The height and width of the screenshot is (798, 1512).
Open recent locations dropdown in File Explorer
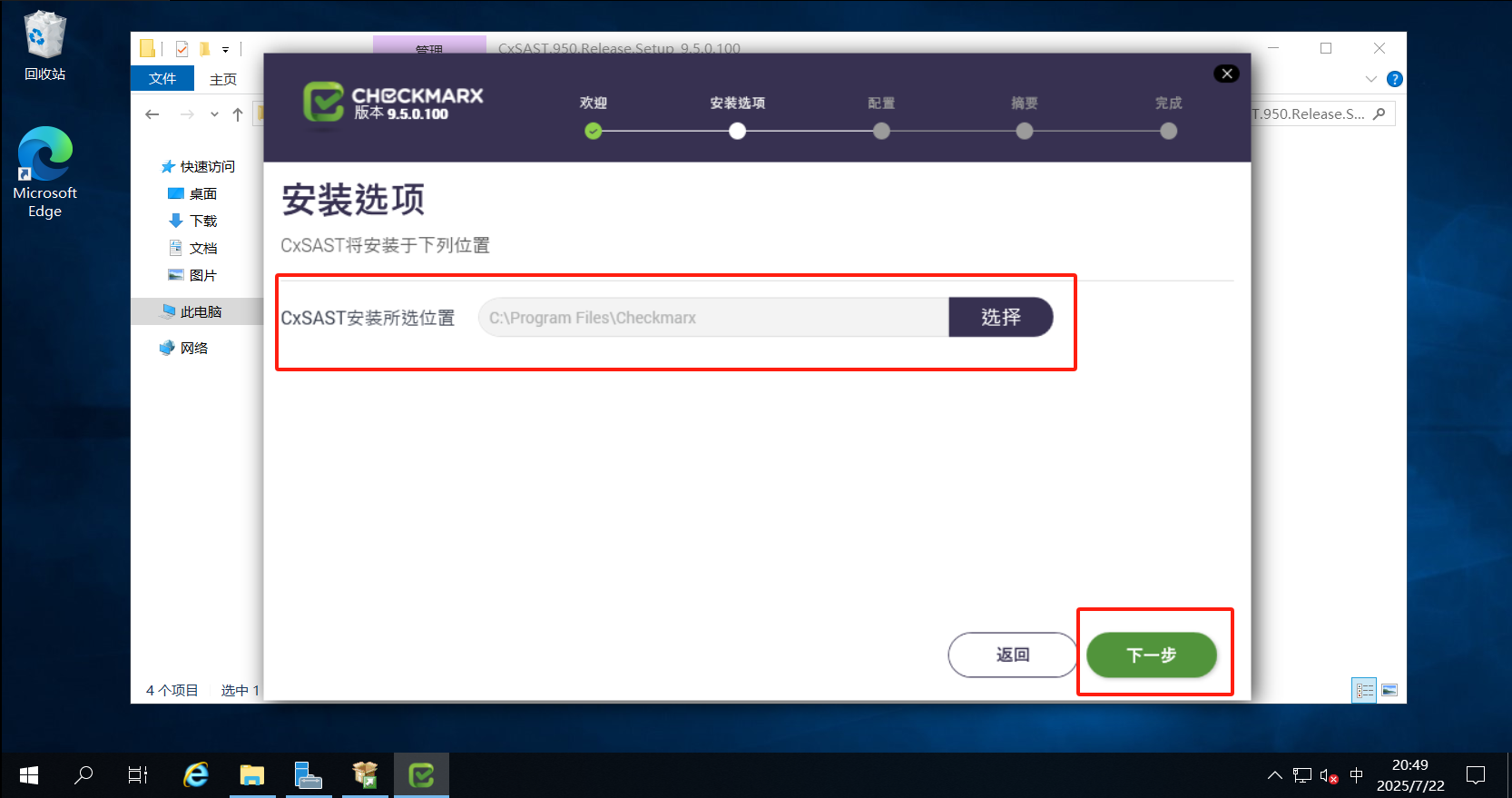point(214,114)
